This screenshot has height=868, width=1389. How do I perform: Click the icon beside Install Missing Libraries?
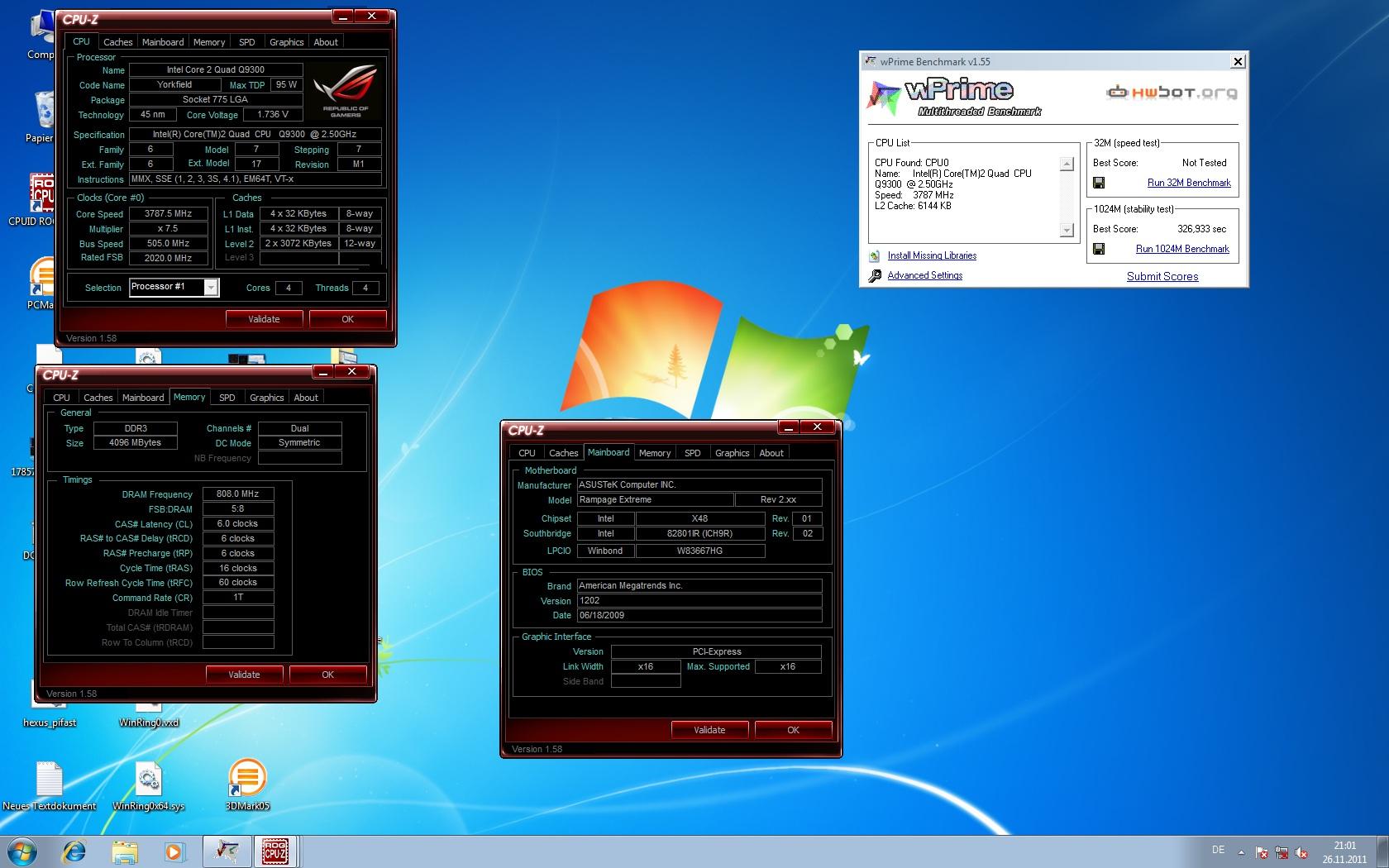875,256
